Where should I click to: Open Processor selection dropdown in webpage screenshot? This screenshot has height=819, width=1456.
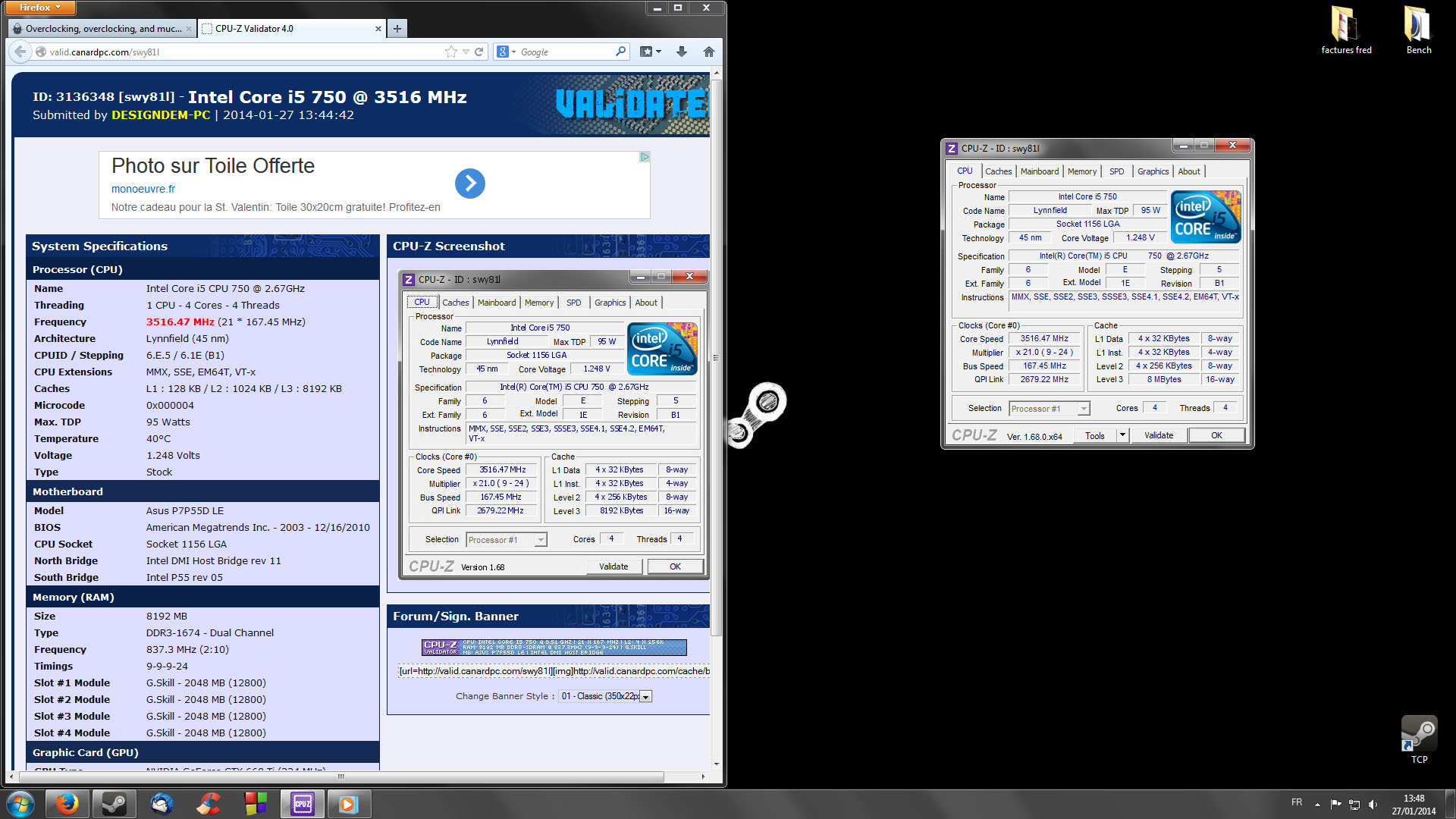[x=507, y=540]
